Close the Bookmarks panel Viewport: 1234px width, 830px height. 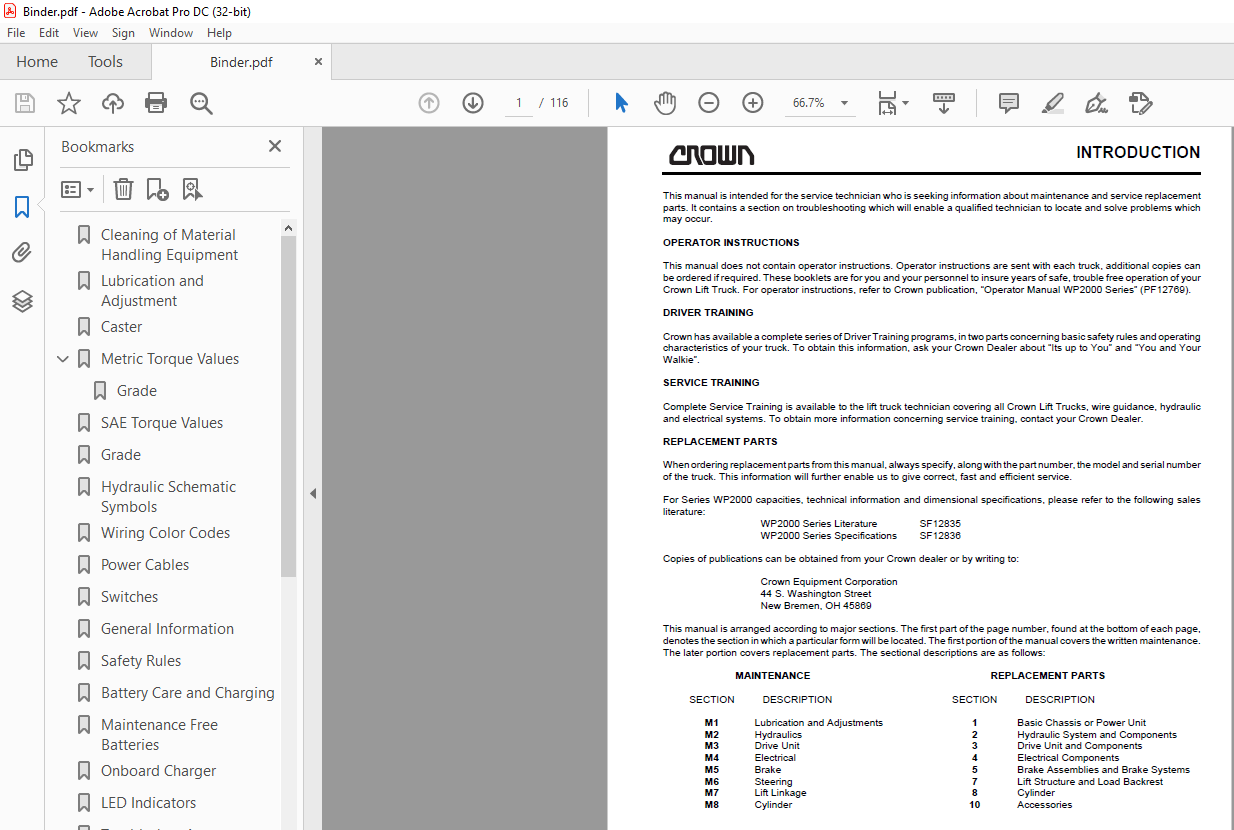click(275, 146)
